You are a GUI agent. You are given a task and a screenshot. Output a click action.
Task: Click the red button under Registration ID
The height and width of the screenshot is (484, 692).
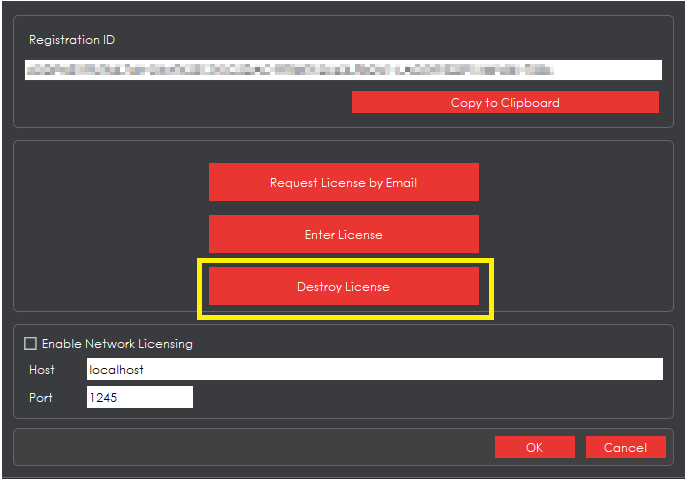505,102
